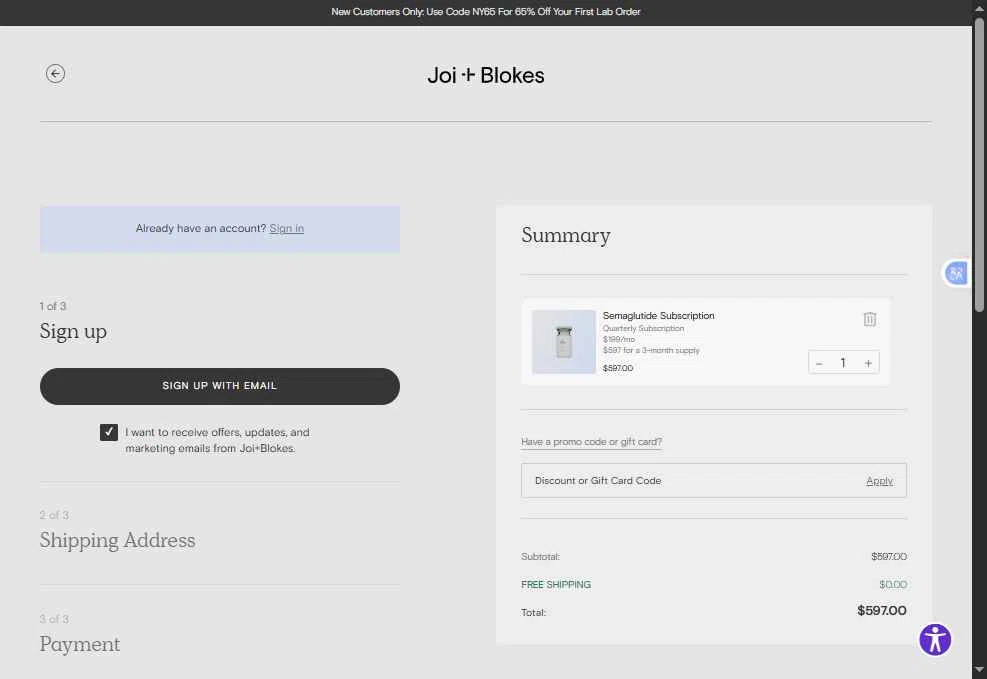
Task: Click the Semaglutide Subscription title
Action: (658, 316)
